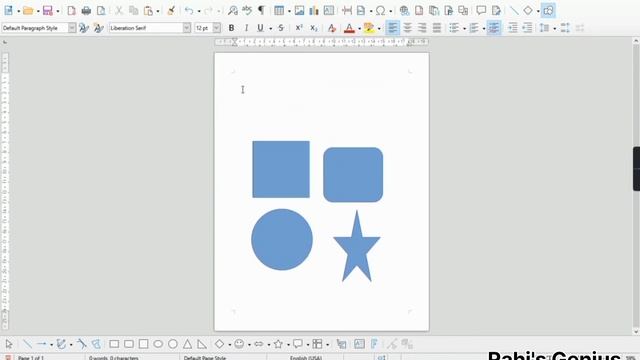Insert special character omega icon
Image resolution: width=640 pixels, height=360 pixels.
[380, 11]
